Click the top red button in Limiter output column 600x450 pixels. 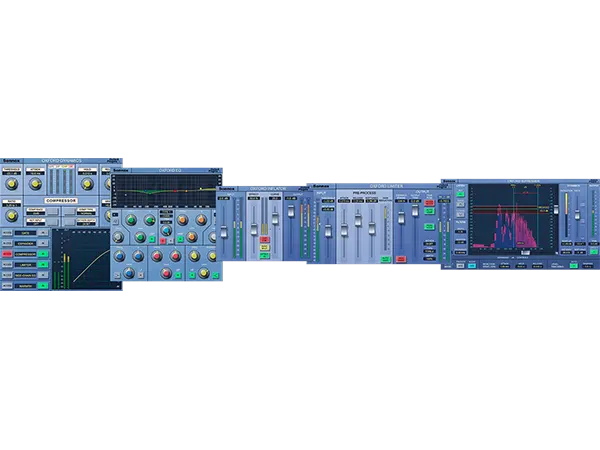point(429,203)
